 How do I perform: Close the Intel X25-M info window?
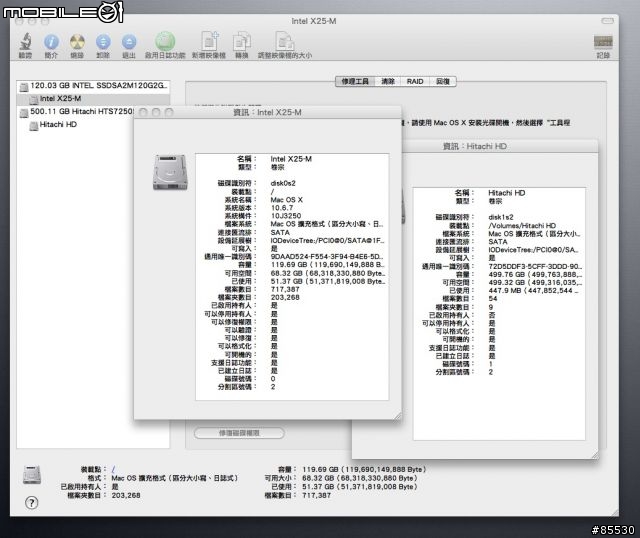click(x=143, y=112)
